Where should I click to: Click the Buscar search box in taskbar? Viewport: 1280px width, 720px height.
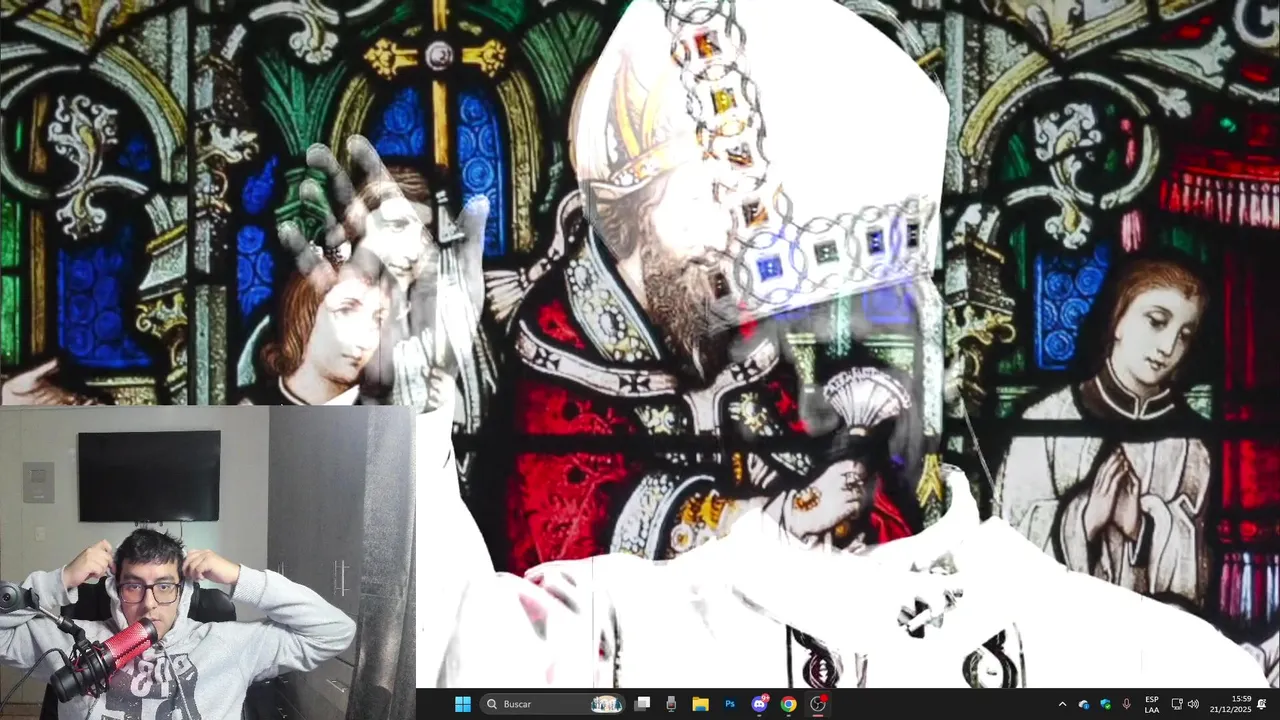(x=553, y=704)
